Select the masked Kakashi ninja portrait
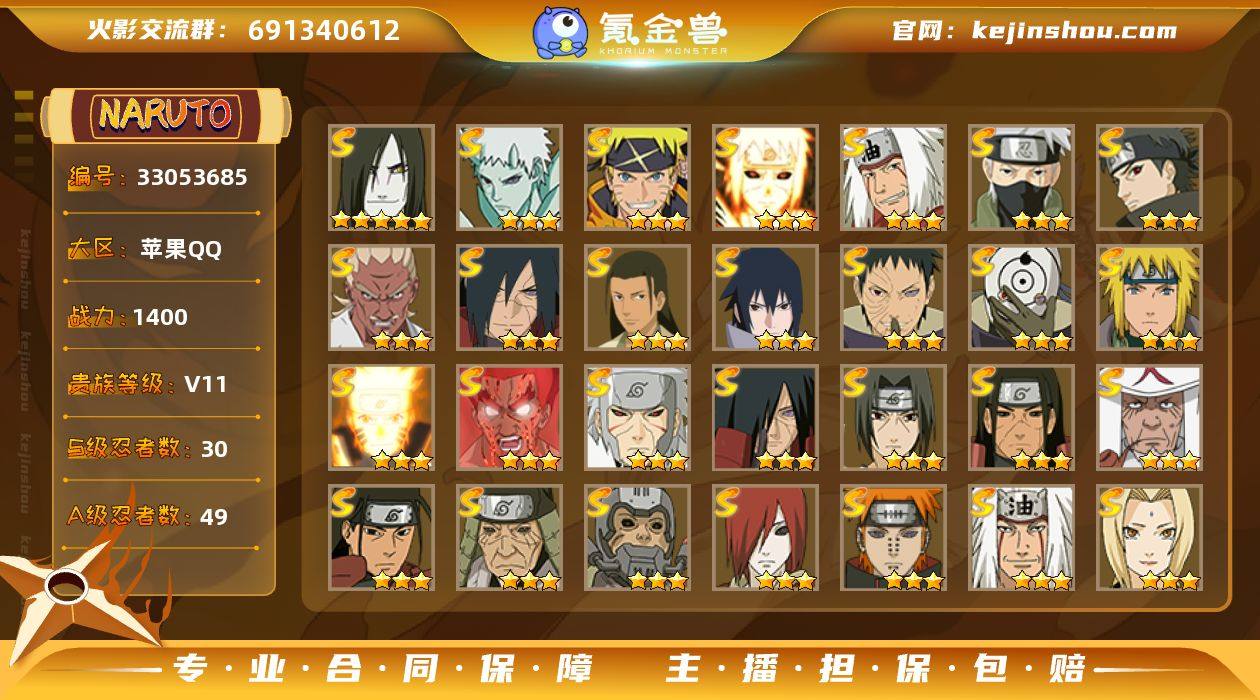1260x700 pixels. [1021, 177]
